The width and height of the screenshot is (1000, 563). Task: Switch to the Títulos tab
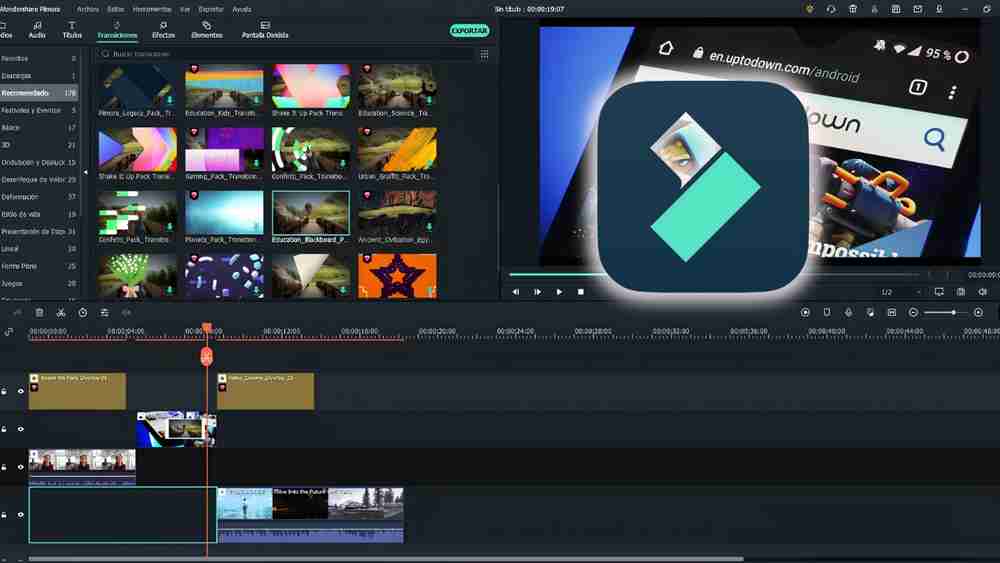(72, 30)
